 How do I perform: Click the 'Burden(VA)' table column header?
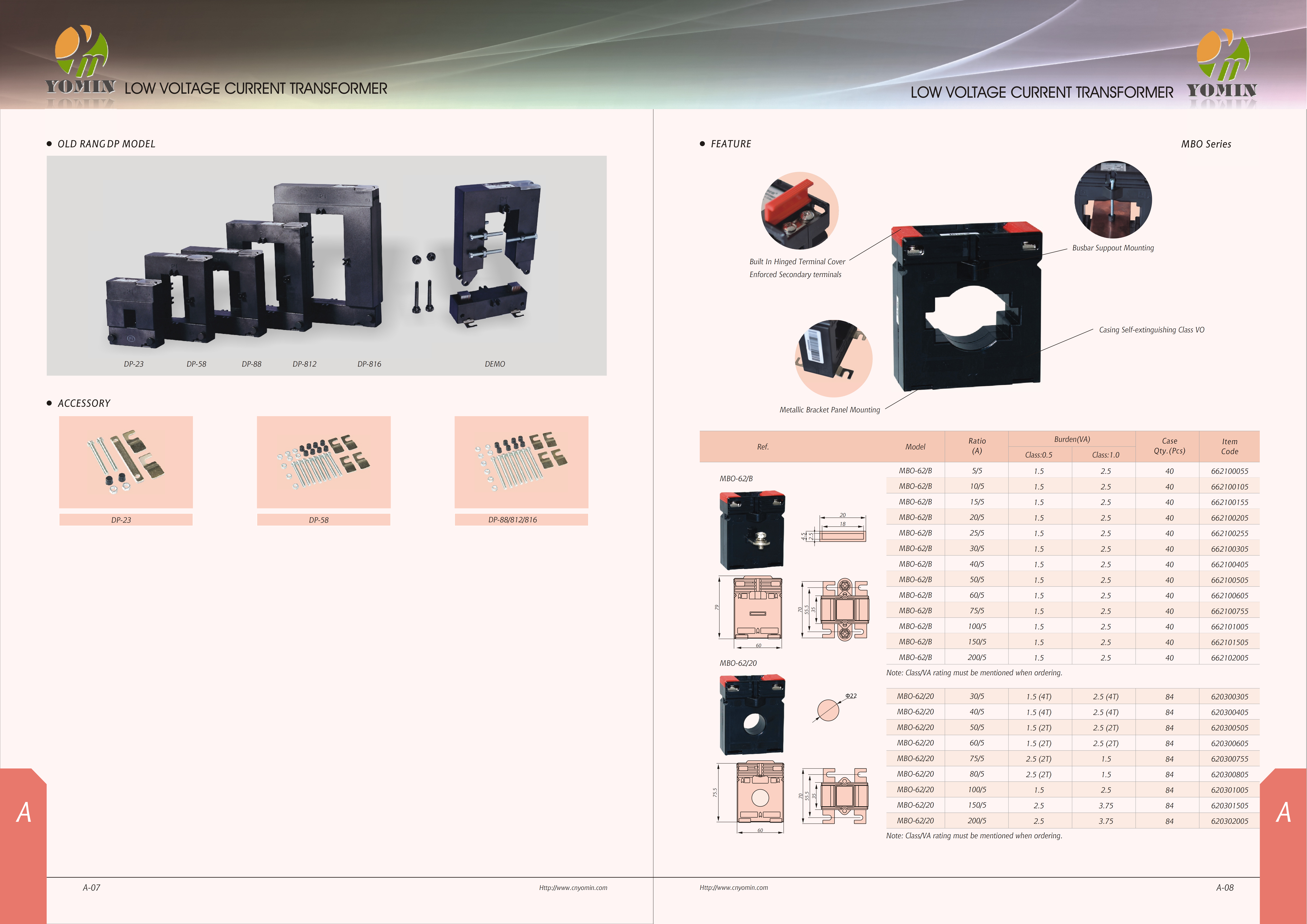point(1072,439)
